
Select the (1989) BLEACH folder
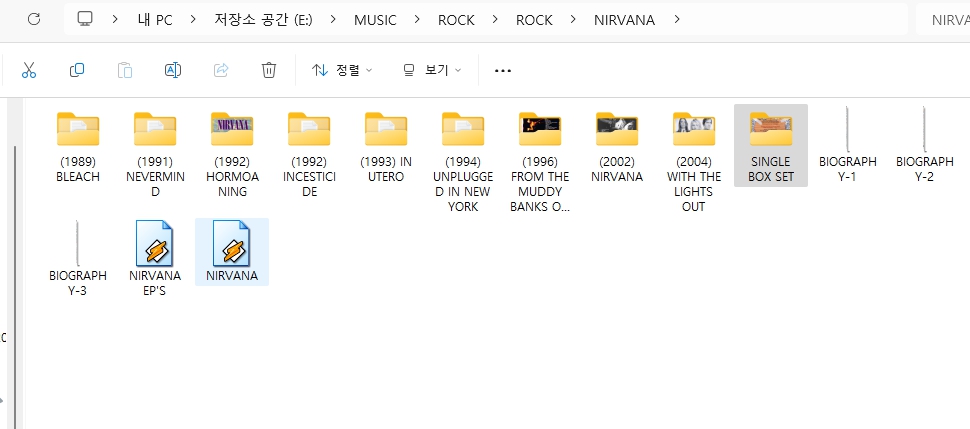pos(78,147)
